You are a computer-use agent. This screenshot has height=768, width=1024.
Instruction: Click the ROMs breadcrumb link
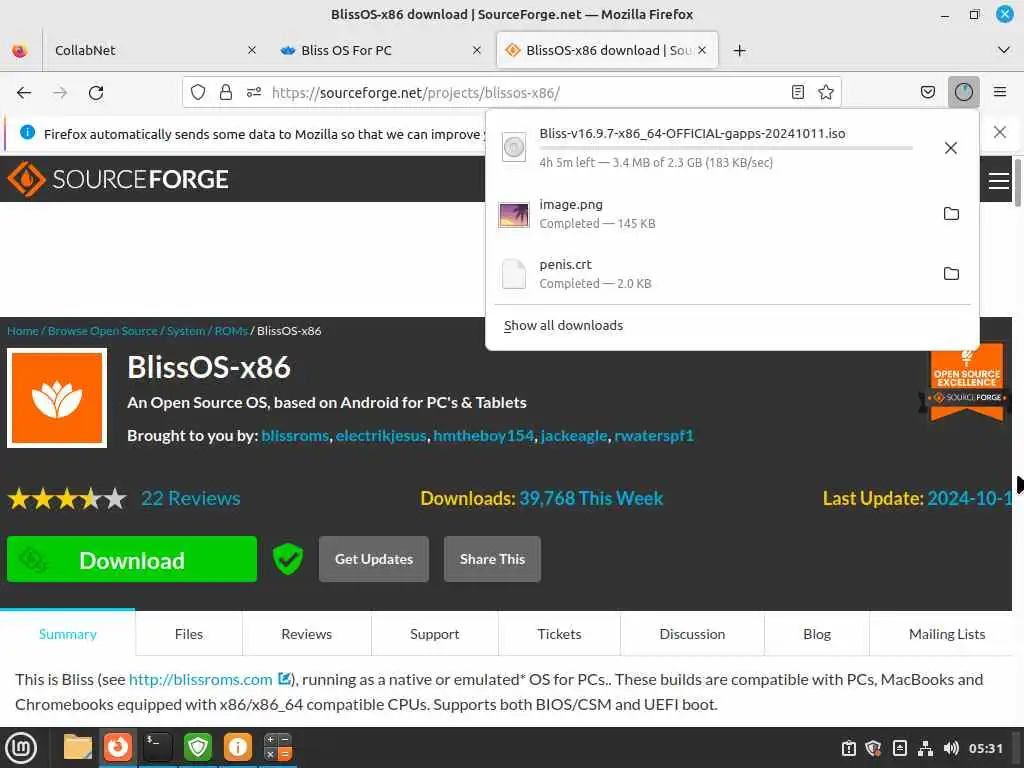[231, 331]
